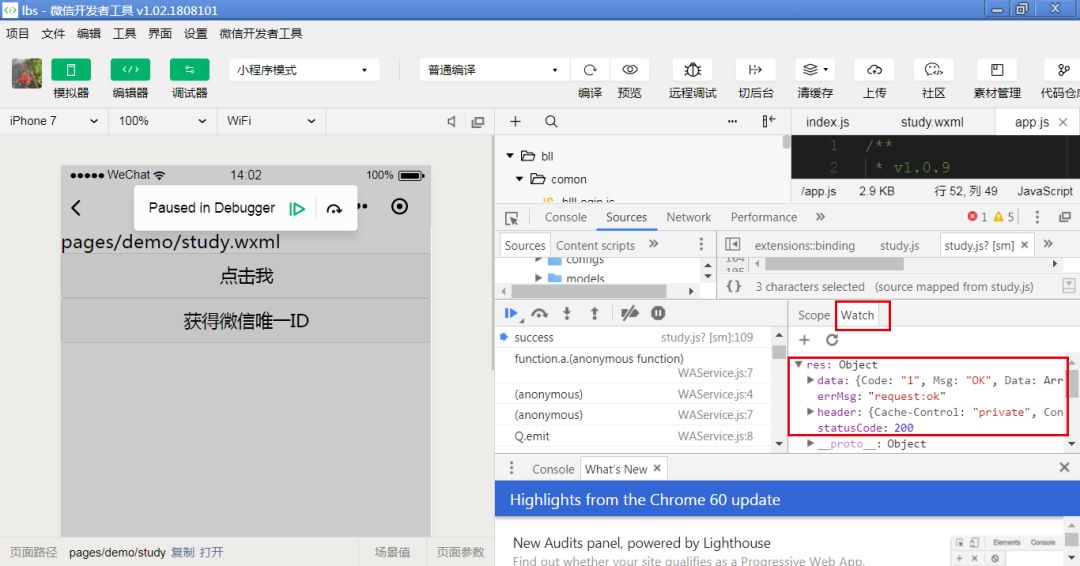The height and width of the screenshot is (566, 1080).
Task: Switch to the index.js editor tab
Action: coord(827,122)
